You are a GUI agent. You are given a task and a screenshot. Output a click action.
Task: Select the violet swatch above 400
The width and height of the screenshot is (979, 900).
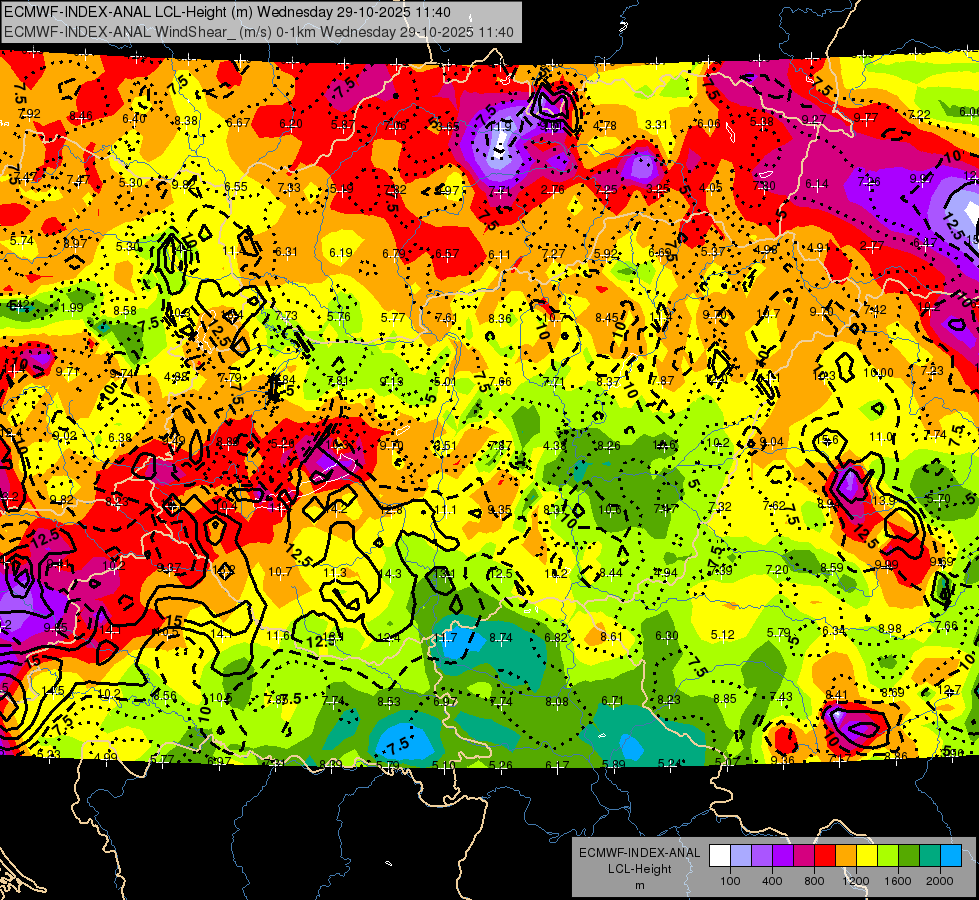[782, 856]
